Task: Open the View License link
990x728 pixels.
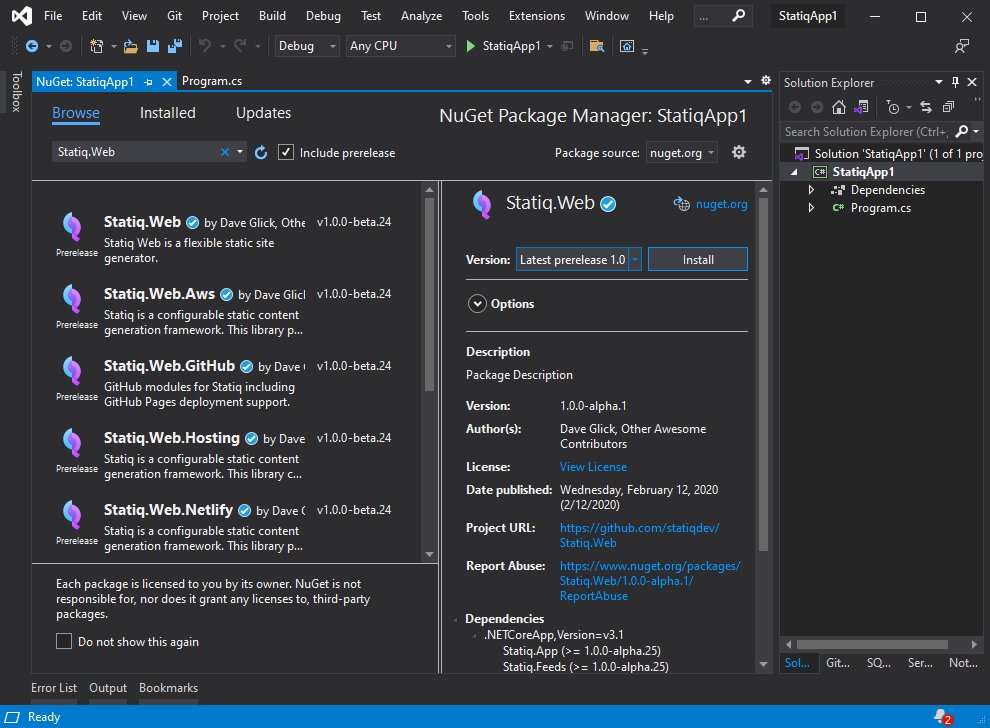Action: 593,467
